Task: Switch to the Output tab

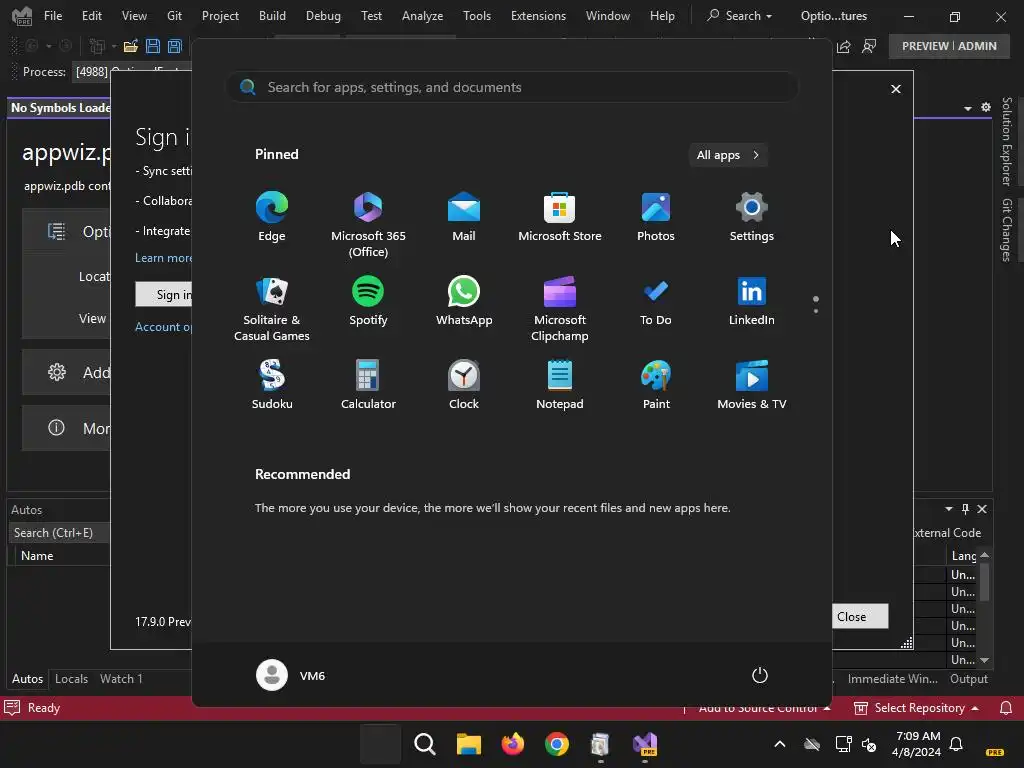Action: pos(968,679)
